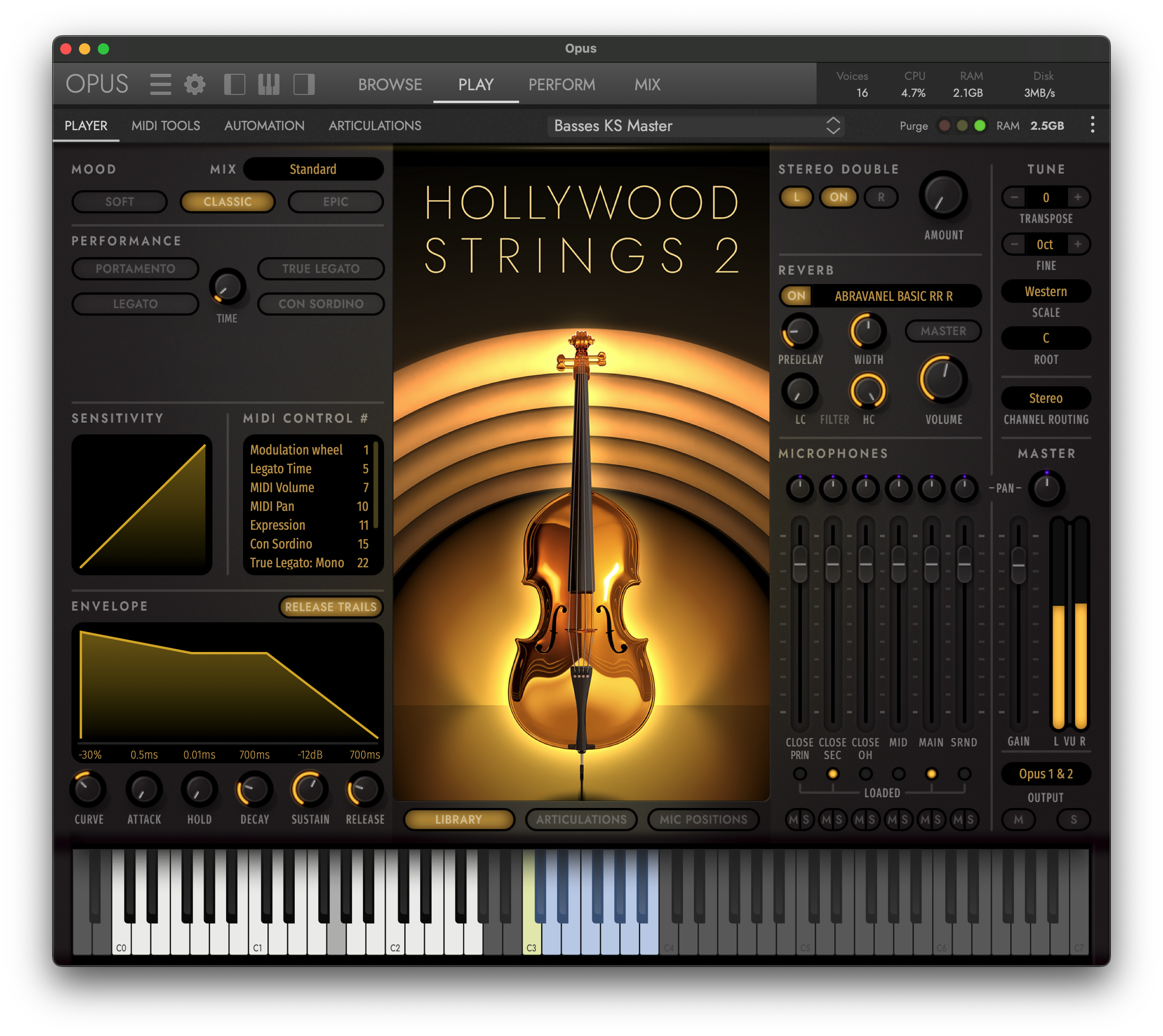Viewport: 1163px width, 1036px height.
Task: Click the MAIN microphone volume fader
Action: coord(931,565)
